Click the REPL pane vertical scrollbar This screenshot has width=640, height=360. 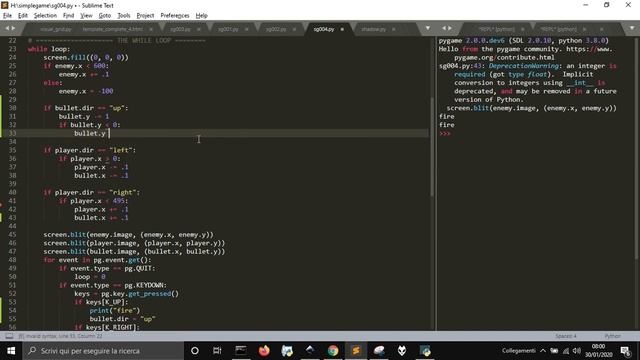pos(636,149)
